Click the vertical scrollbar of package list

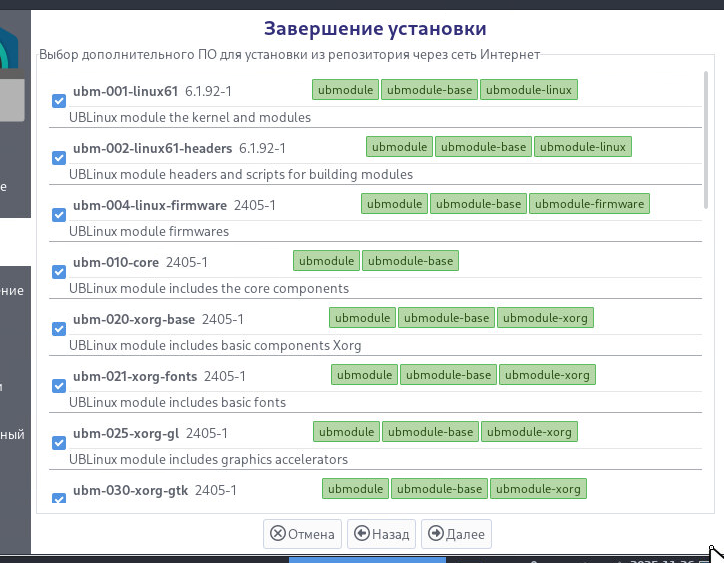pyautogui.click(x=706, y=139)
